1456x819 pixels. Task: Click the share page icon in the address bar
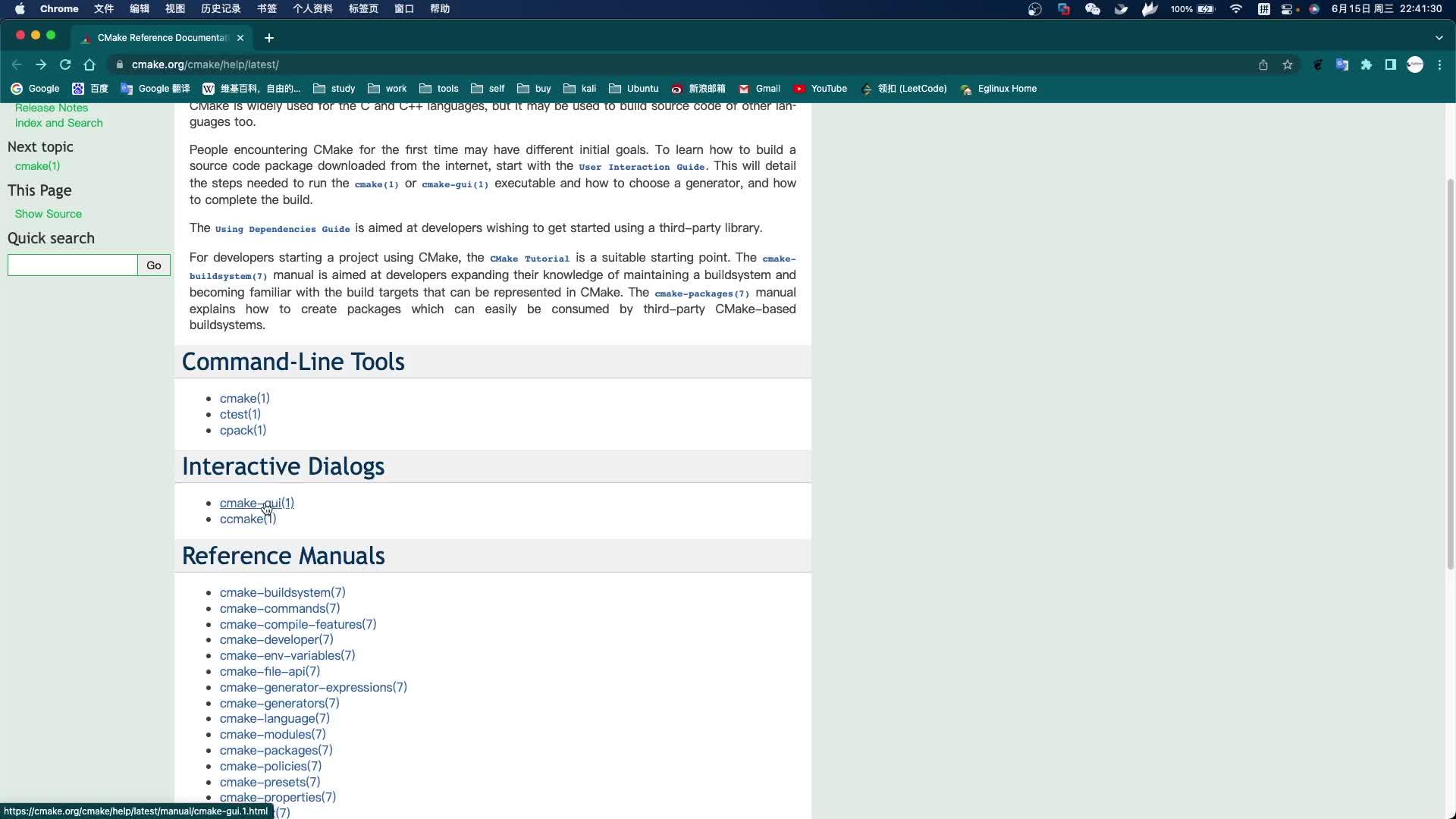tap(1263, 64)
